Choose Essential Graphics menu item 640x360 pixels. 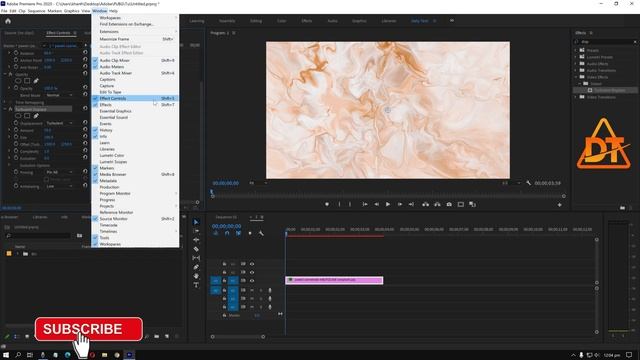coord(135,111)
